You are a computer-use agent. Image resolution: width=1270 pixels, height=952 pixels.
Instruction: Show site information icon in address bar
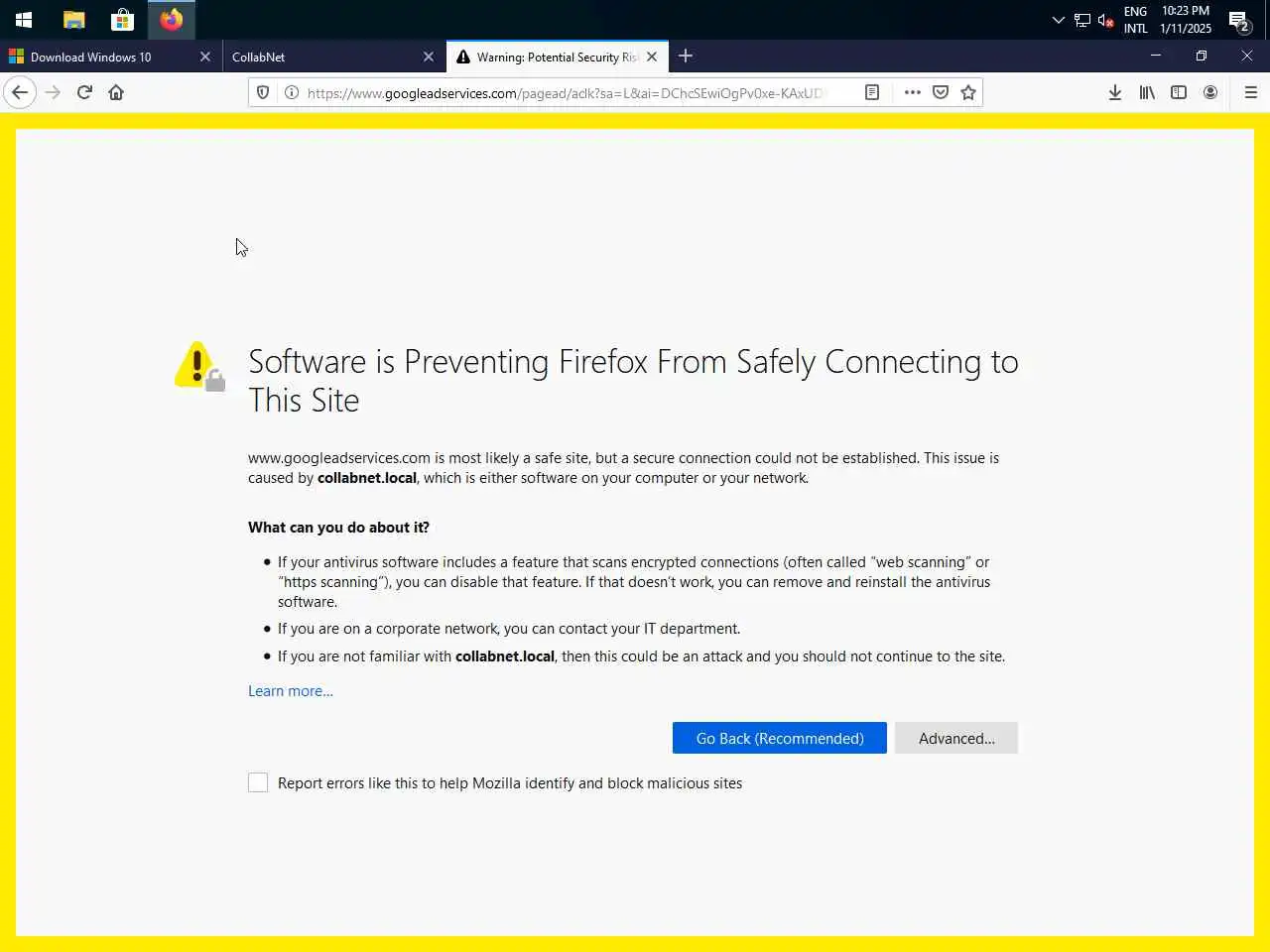click(292, 92)
